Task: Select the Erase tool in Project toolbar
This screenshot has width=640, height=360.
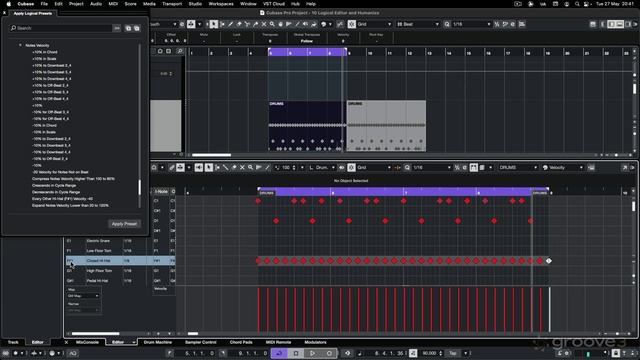Action: pyautogui.click(x=239, y=24)
